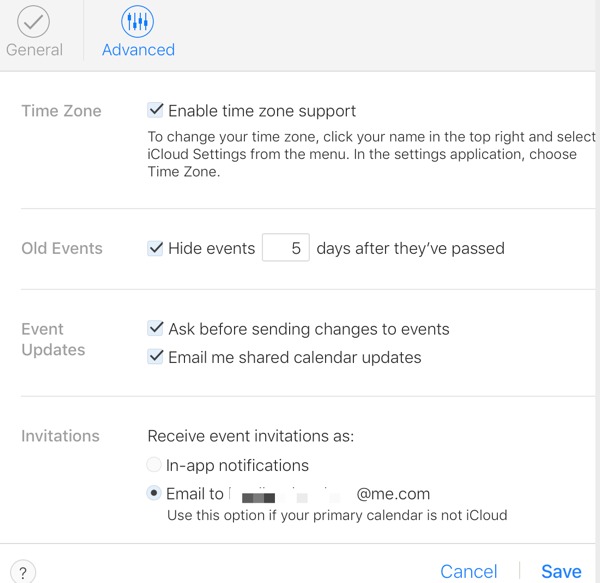The image size is (600, 583).
Task: Select the Email to @me.com radio option
Action: click(154, 493)
